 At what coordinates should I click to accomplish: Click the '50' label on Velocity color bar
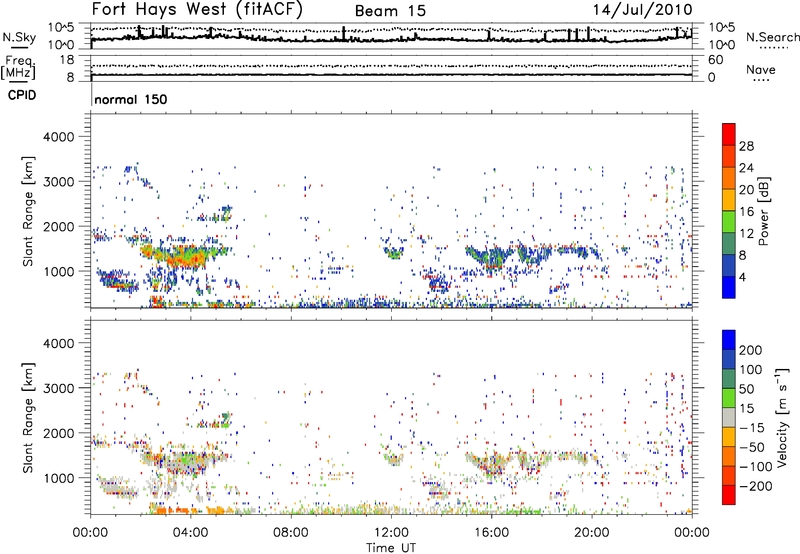(746, 389)
